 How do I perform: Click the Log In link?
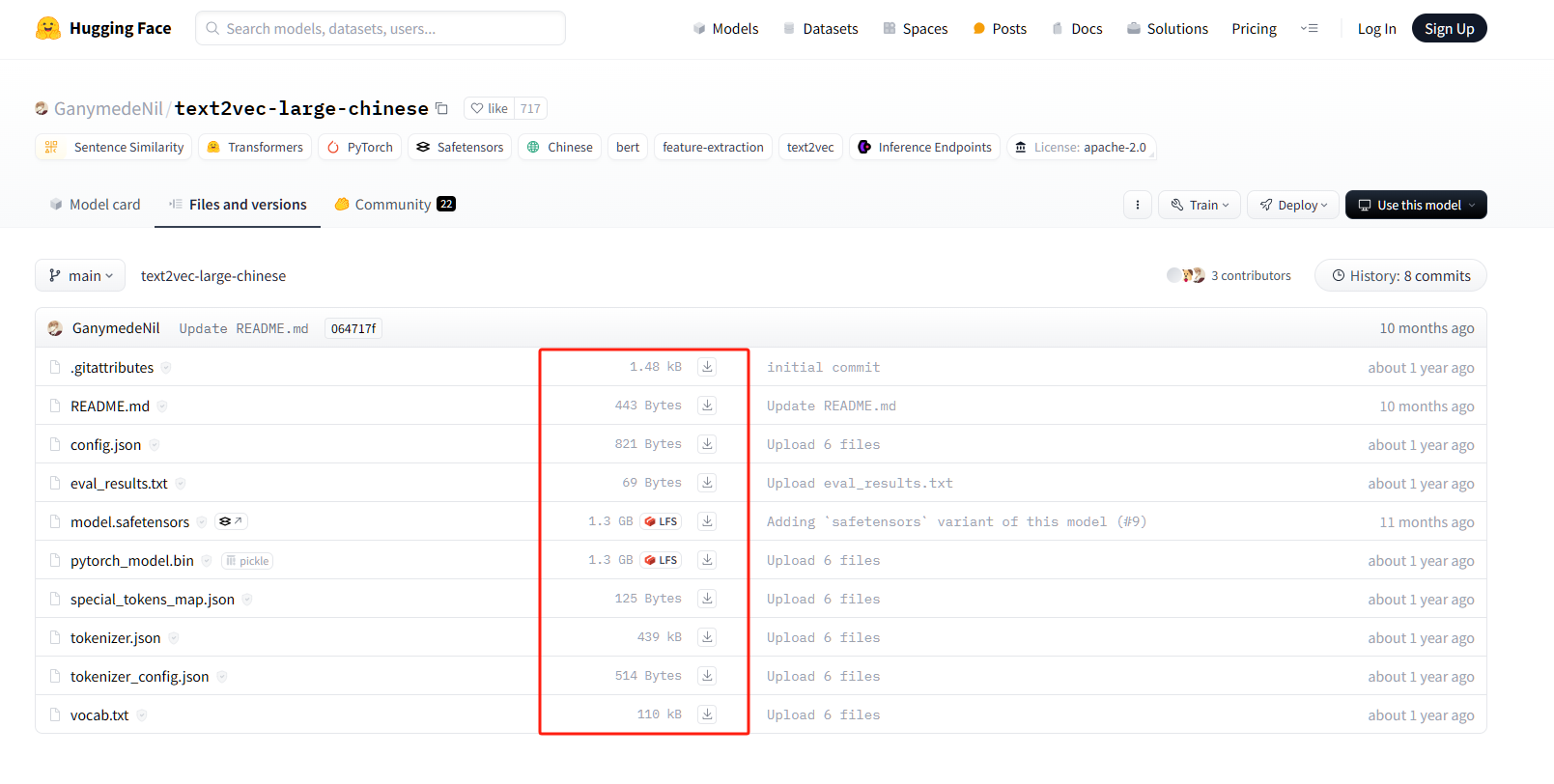coord(1376,29)
